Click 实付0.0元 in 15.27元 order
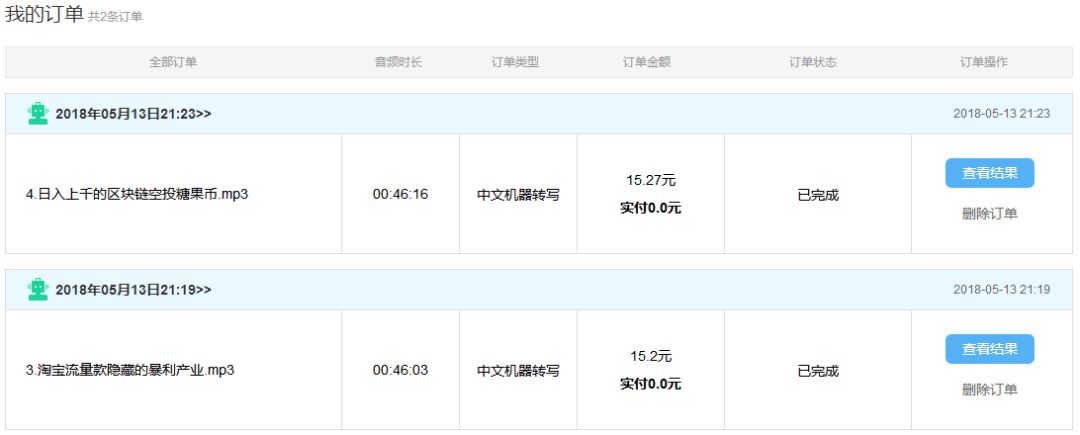The image size is (1080, 435). coord(651,209)
